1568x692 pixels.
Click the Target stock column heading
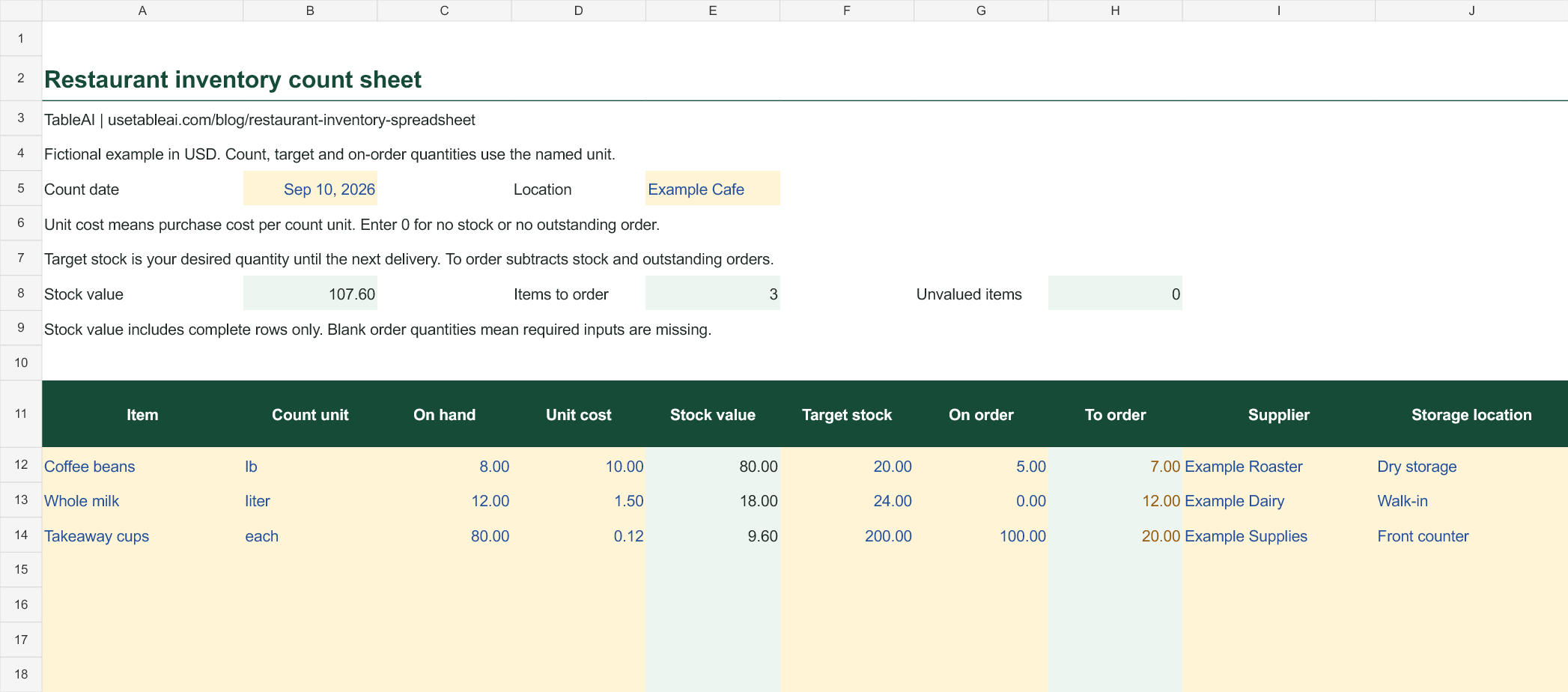(x=846, y=415)
